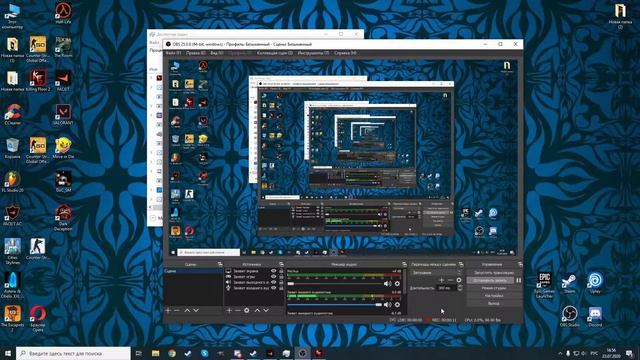Pop out the Scene Transitions dock panel

point(461,264)
